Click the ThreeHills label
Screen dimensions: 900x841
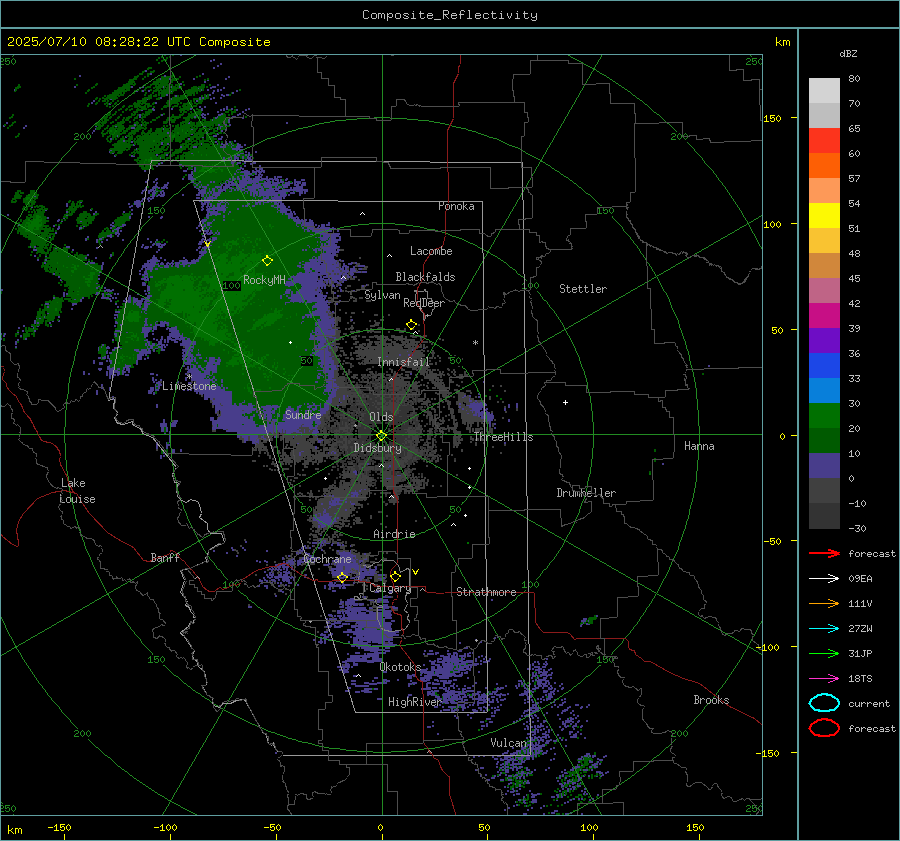coord(503,437)
